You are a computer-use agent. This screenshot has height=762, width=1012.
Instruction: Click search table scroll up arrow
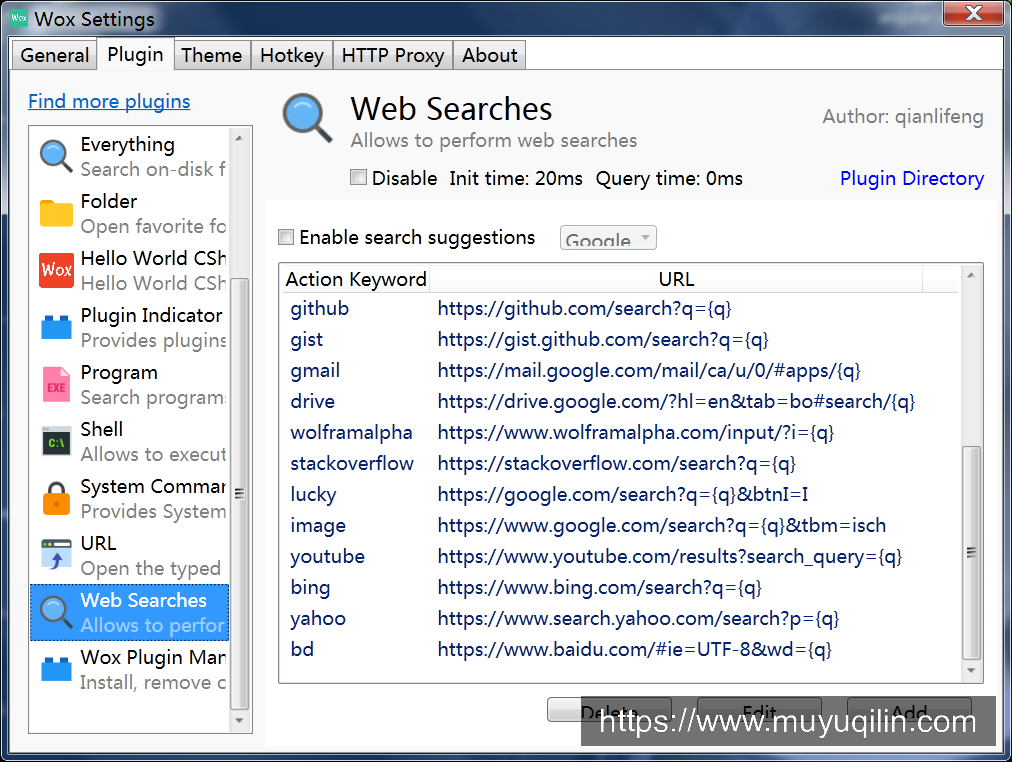971,276
